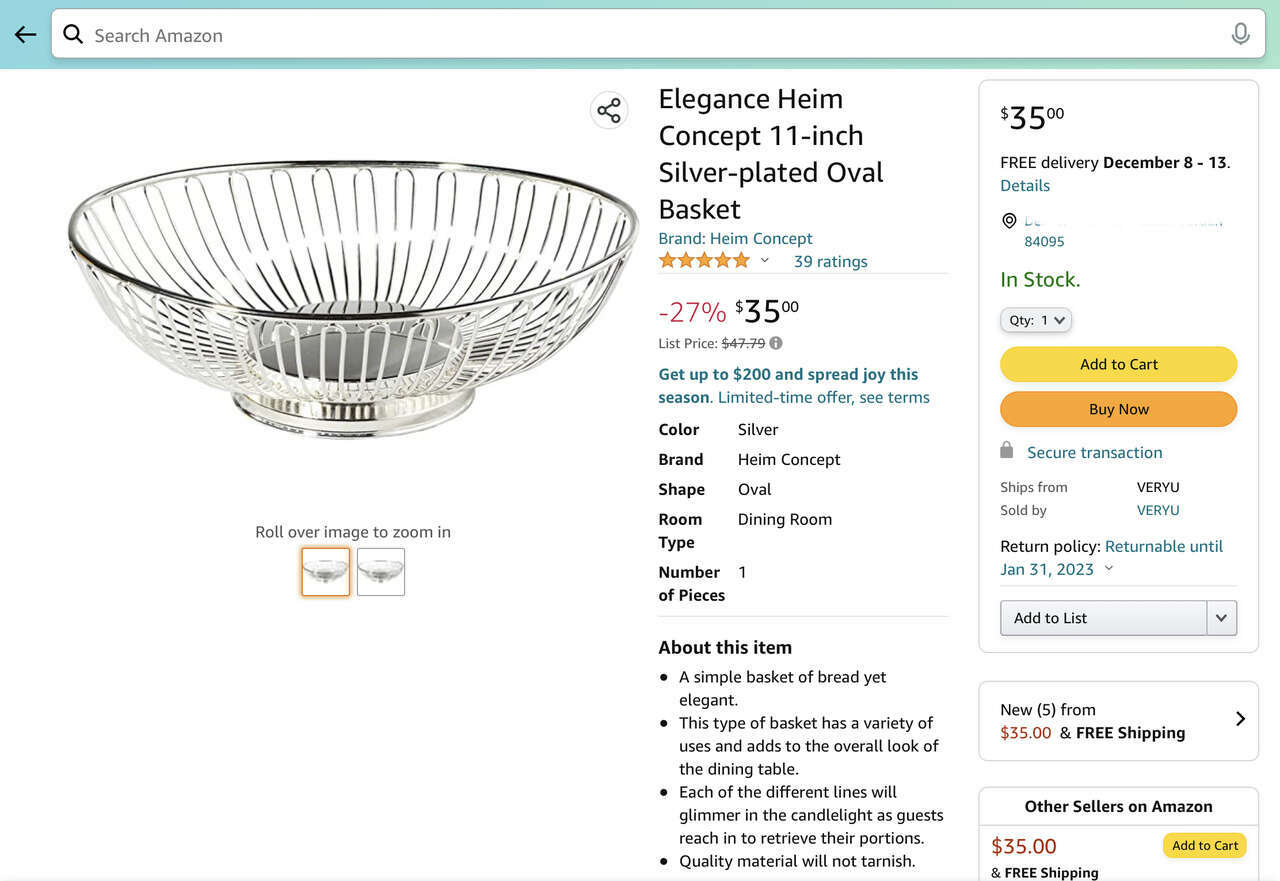Tap the back arrow icon
The height and width of the screenshot is (881, 1280).
click(25, 35)
